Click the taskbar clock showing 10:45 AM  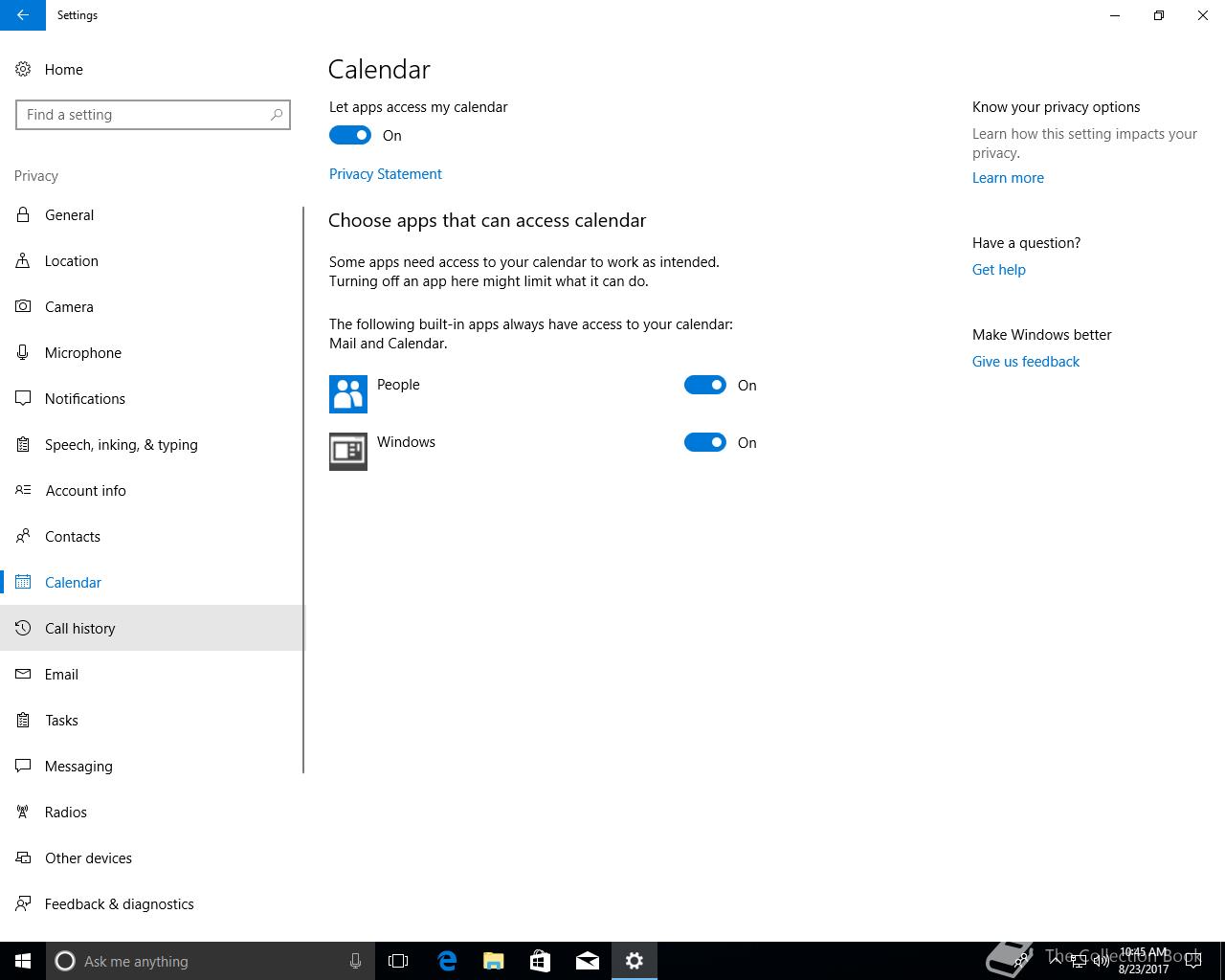(1144, 961)
